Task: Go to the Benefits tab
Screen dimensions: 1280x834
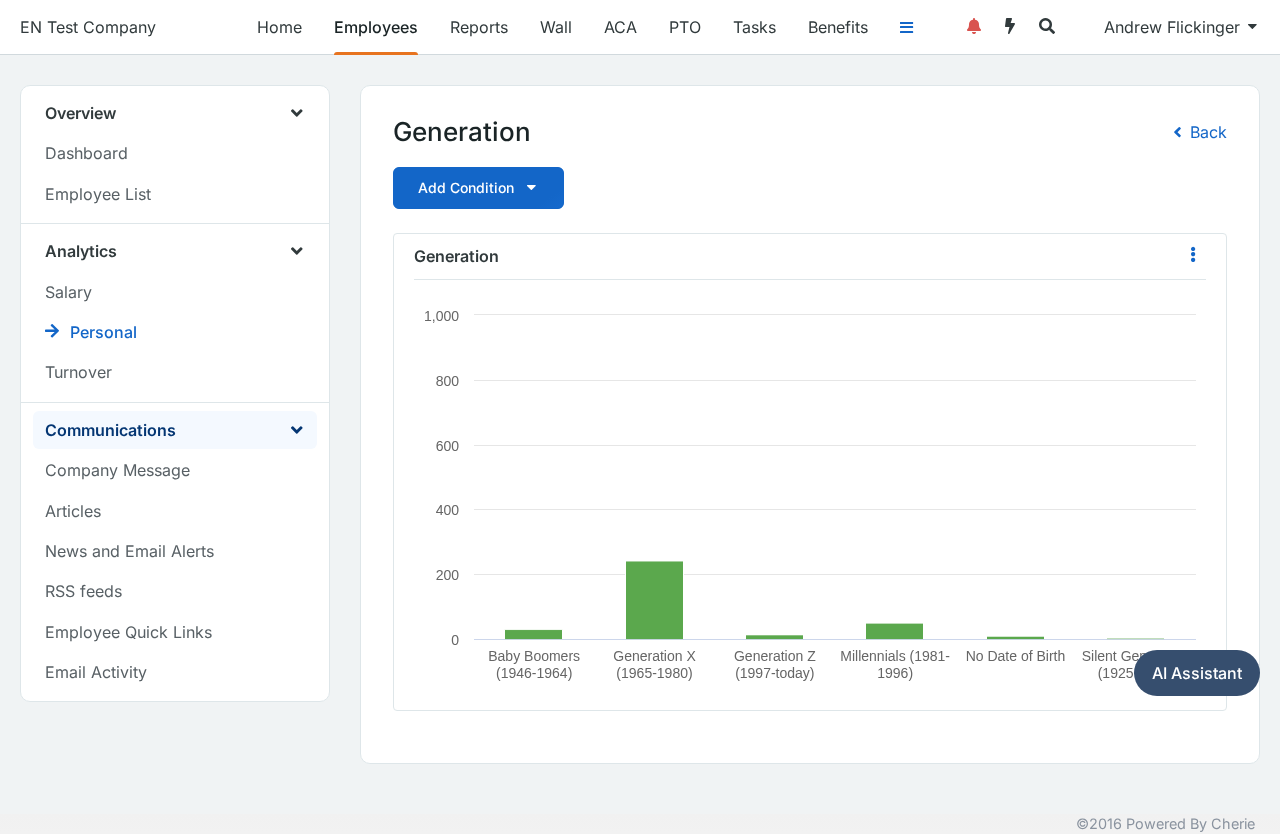Action: [x=838, y=27]
